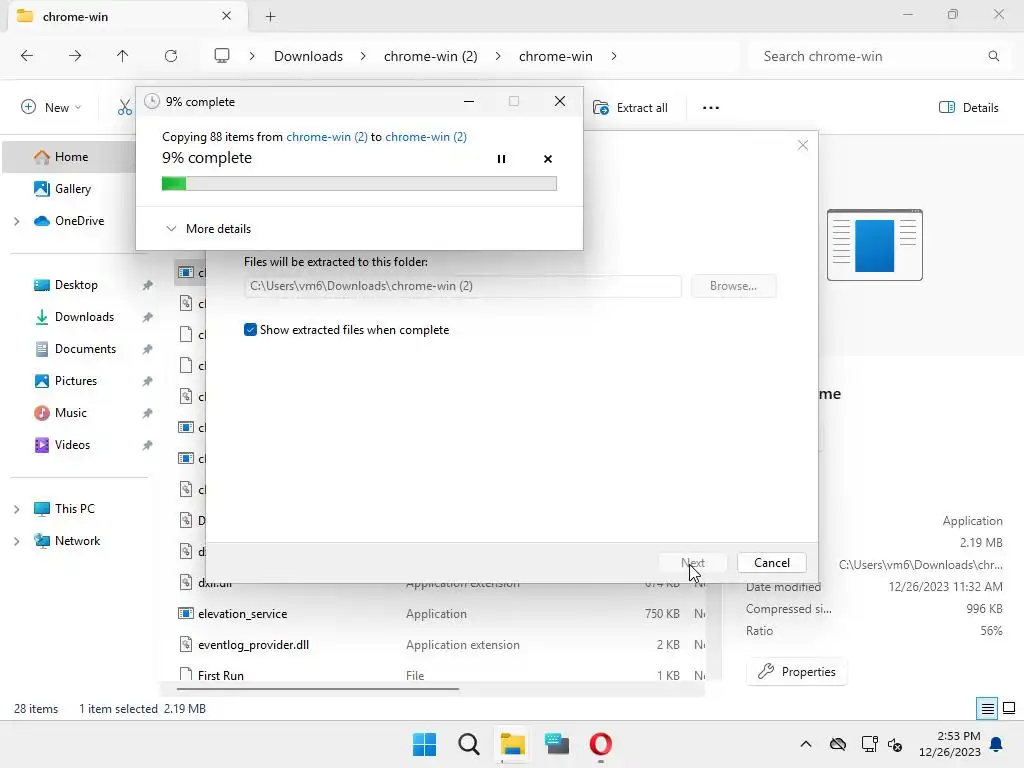Viewport: 1024px width, 768px height.
Task: Open the three-dots See more toolbar menu
Action: coord(711,108)
